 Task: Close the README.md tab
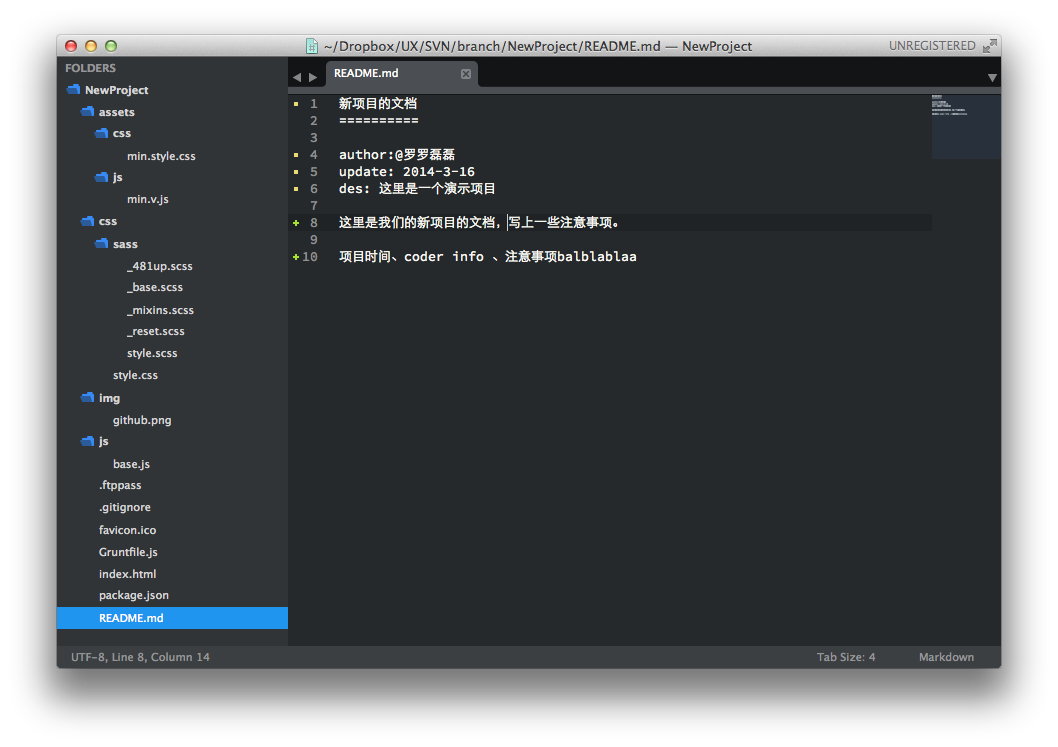(x=465, y=74)
